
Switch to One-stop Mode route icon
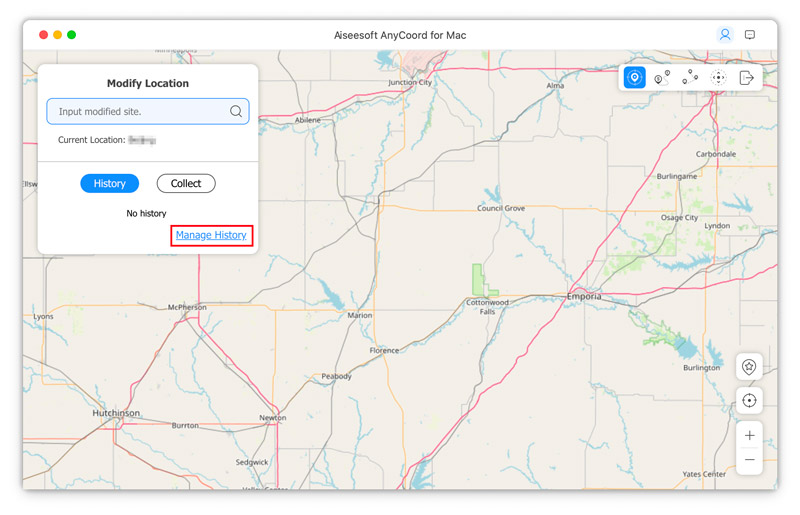tap(661, 78)
